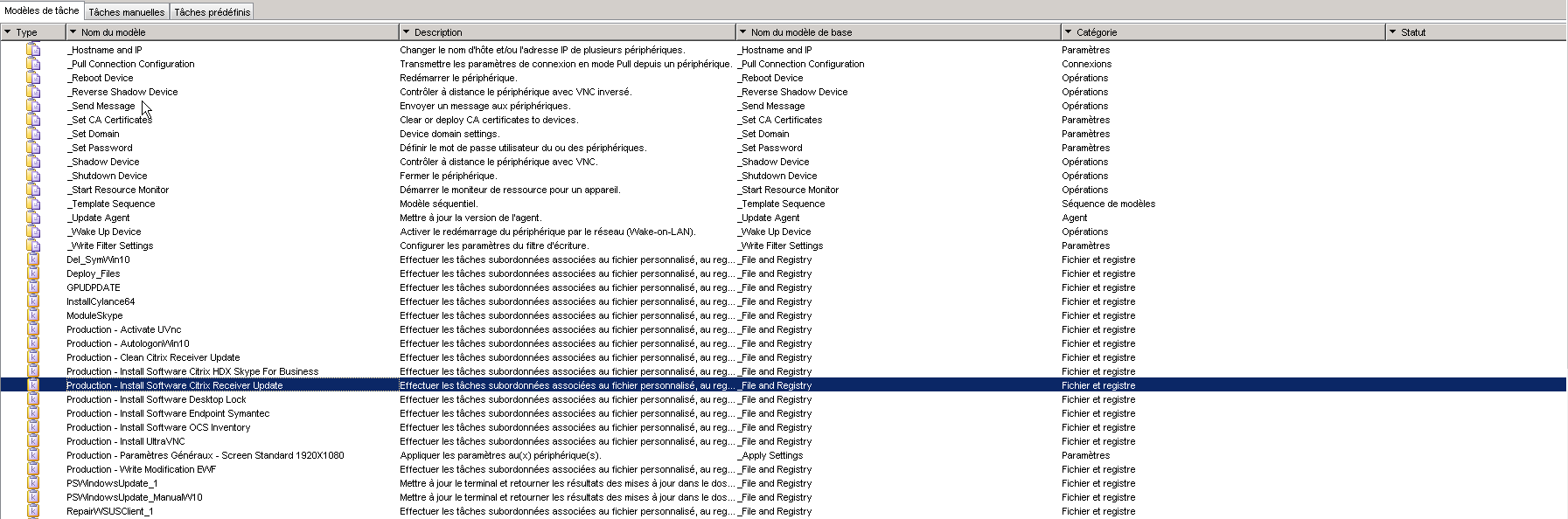
Task: Open the Type column filter dropdown
Action: point(8,32)
